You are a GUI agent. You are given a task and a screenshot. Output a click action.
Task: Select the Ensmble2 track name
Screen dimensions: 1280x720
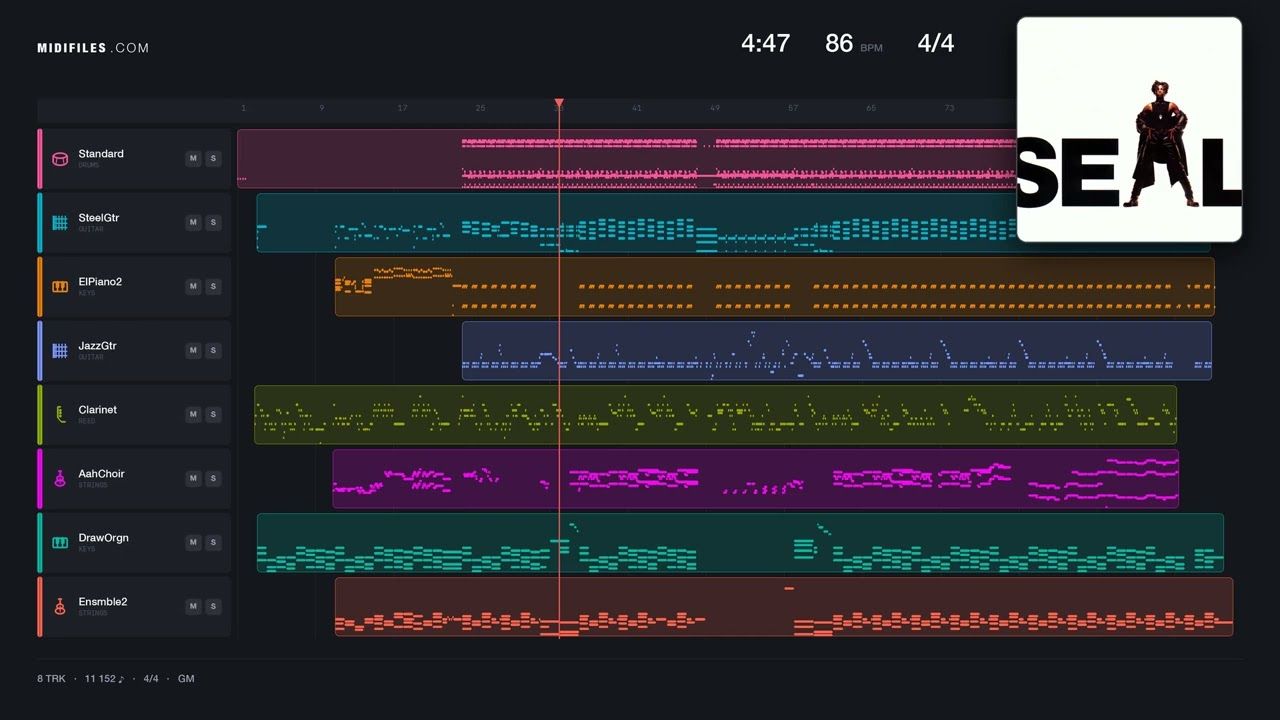coord(102,602)
